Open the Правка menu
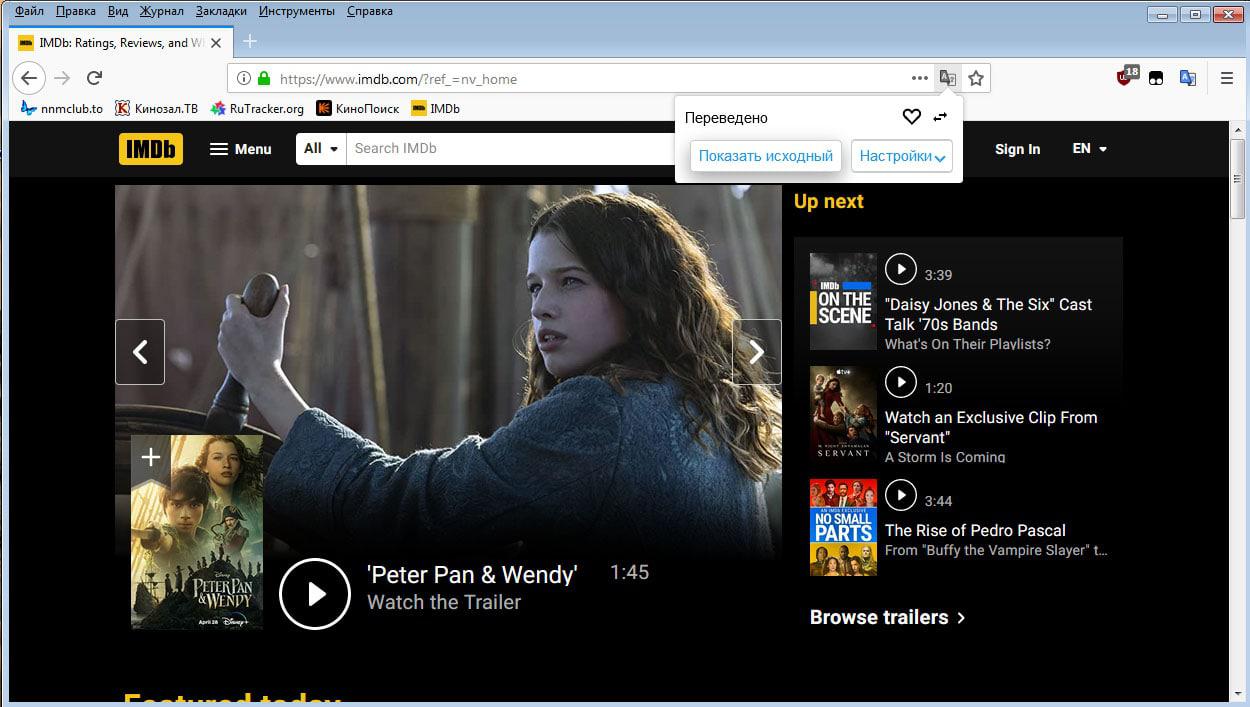This screenshot has width=1250, height=707. click(76, 11)
